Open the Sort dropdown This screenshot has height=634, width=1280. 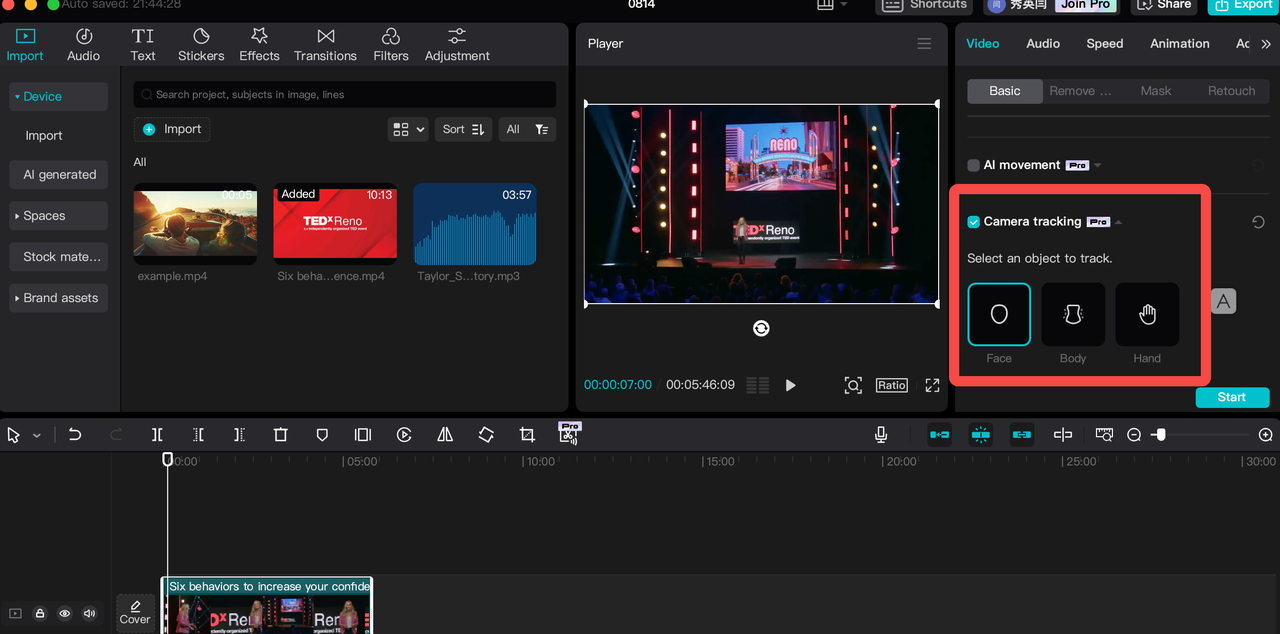(x=463, y=129)
